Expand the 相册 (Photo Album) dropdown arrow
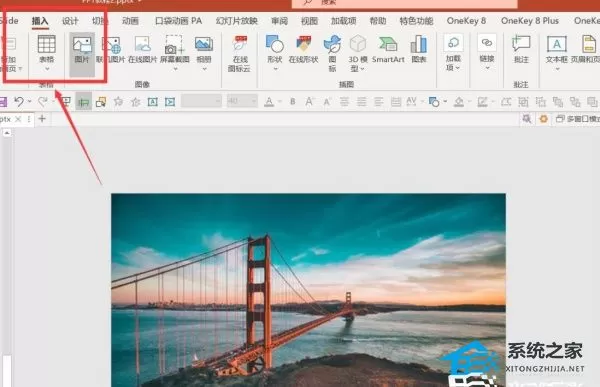The width and height of the screenshot is (600, 387). (204, 69)
